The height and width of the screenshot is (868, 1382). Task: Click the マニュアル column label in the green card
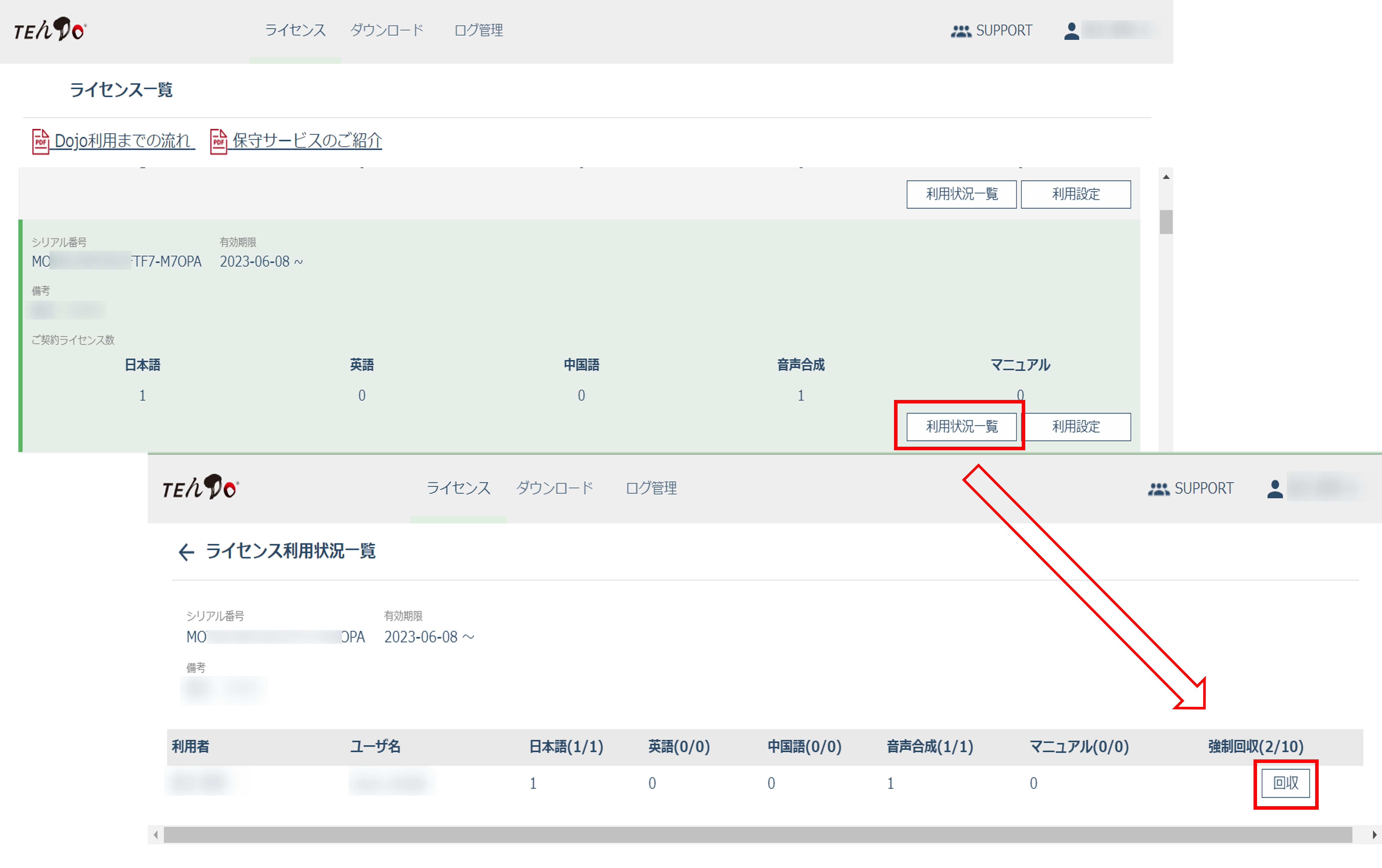tap(1020, 364)
